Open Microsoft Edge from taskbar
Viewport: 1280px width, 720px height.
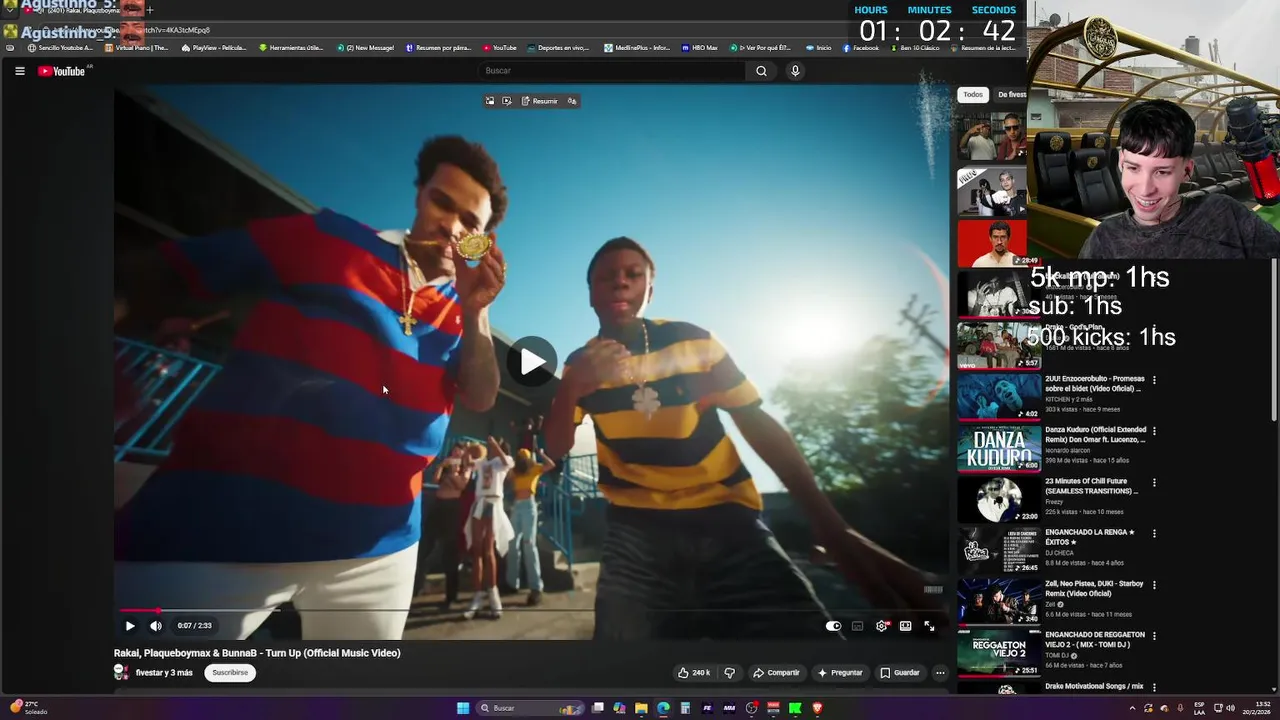point(663,708)
